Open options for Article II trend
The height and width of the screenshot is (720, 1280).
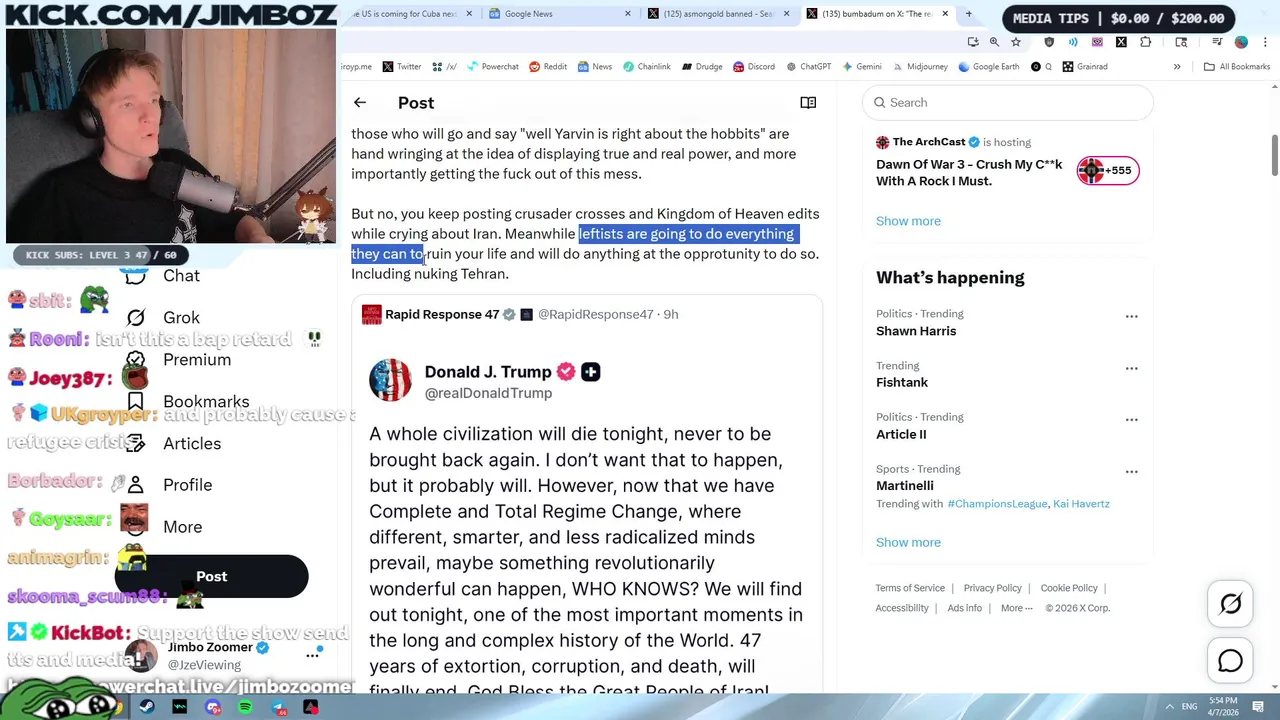click(1131, 419)
